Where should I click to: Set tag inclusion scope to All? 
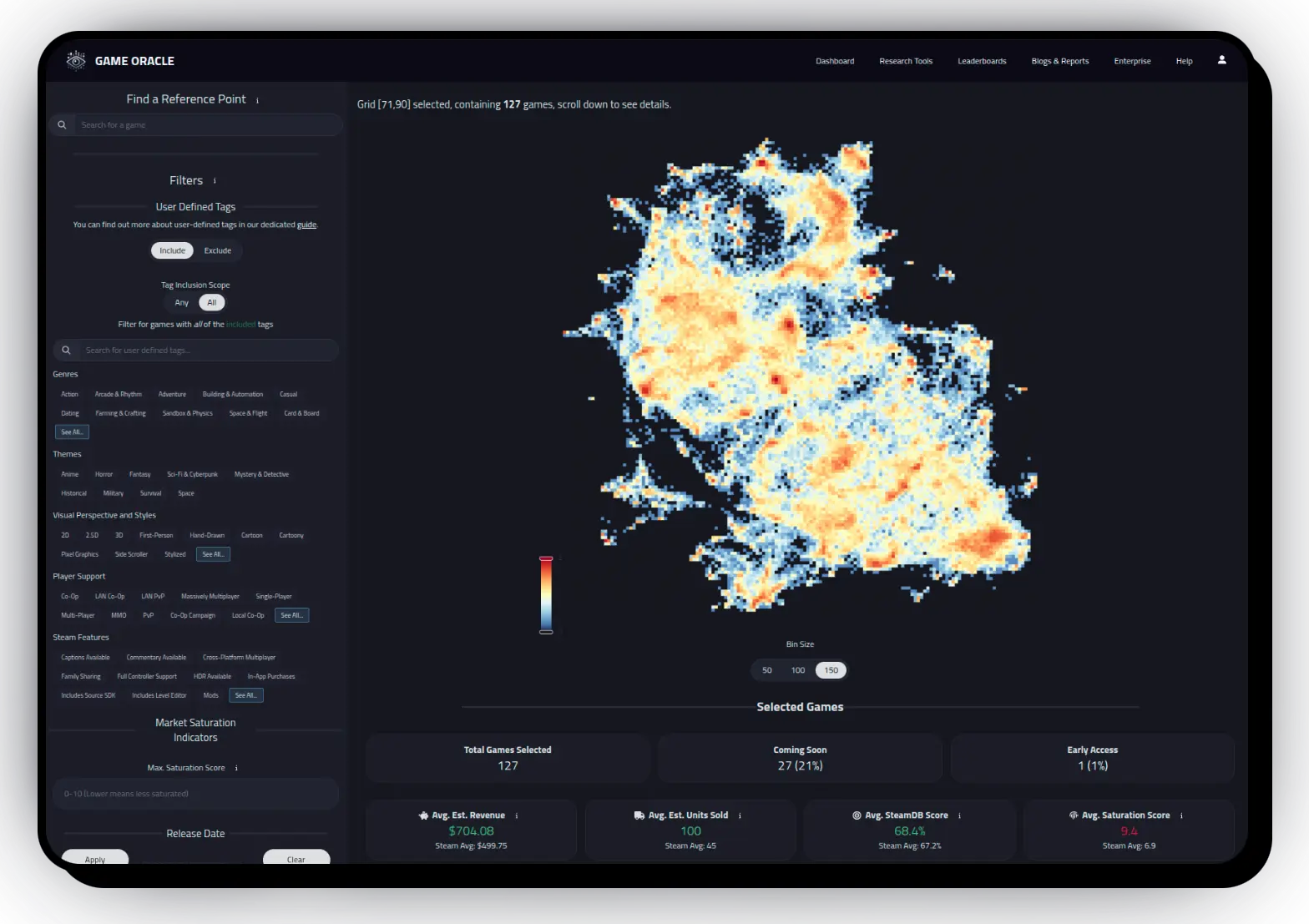point(212,303)
